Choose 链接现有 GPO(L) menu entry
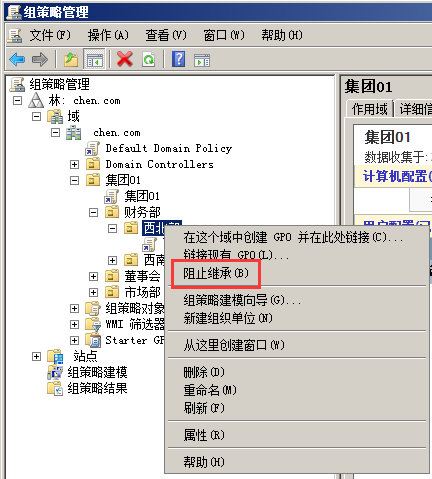Screen dimensions: 432x479 tap(236, 255)
